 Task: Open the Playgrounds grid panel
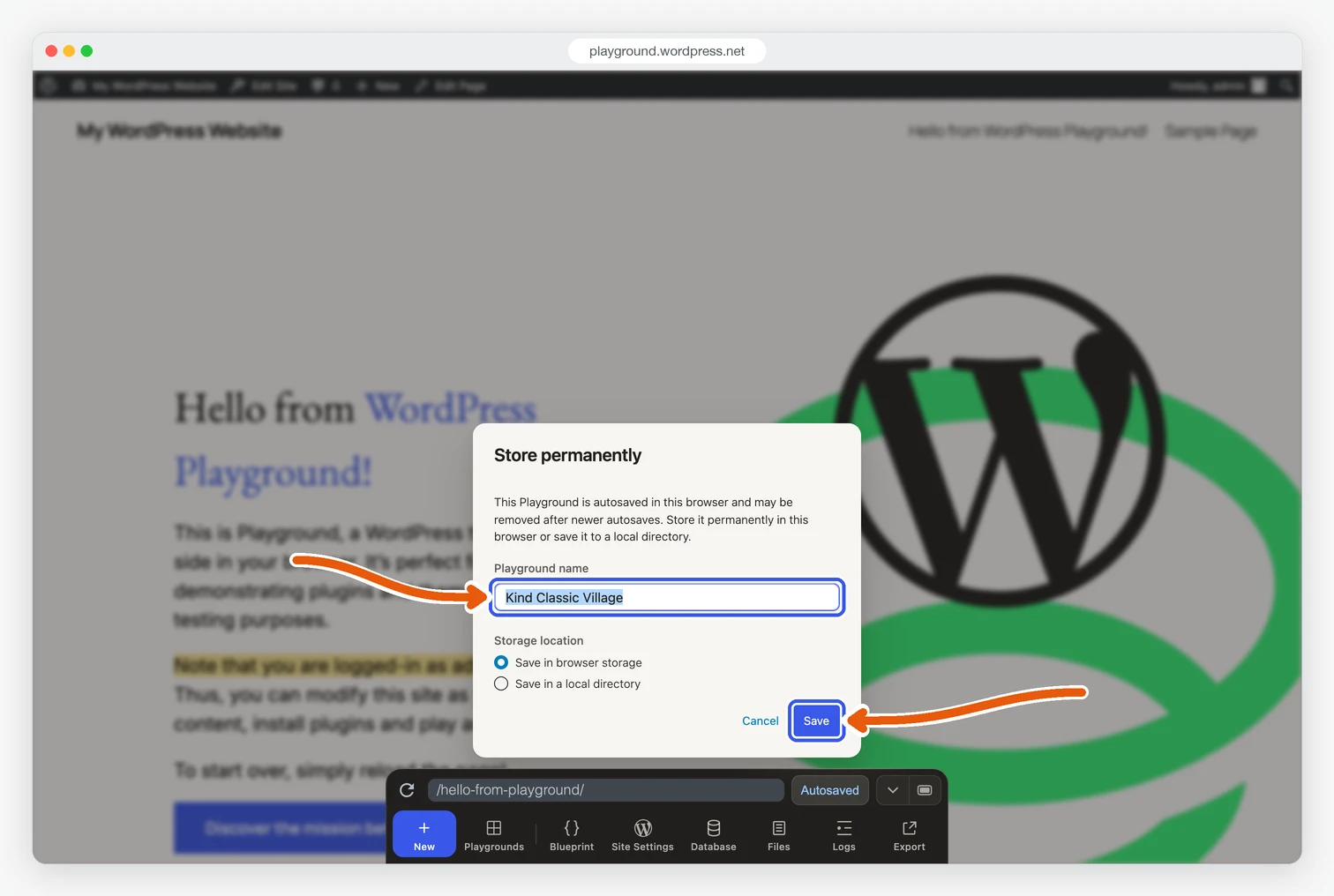(x=494, y=834)
